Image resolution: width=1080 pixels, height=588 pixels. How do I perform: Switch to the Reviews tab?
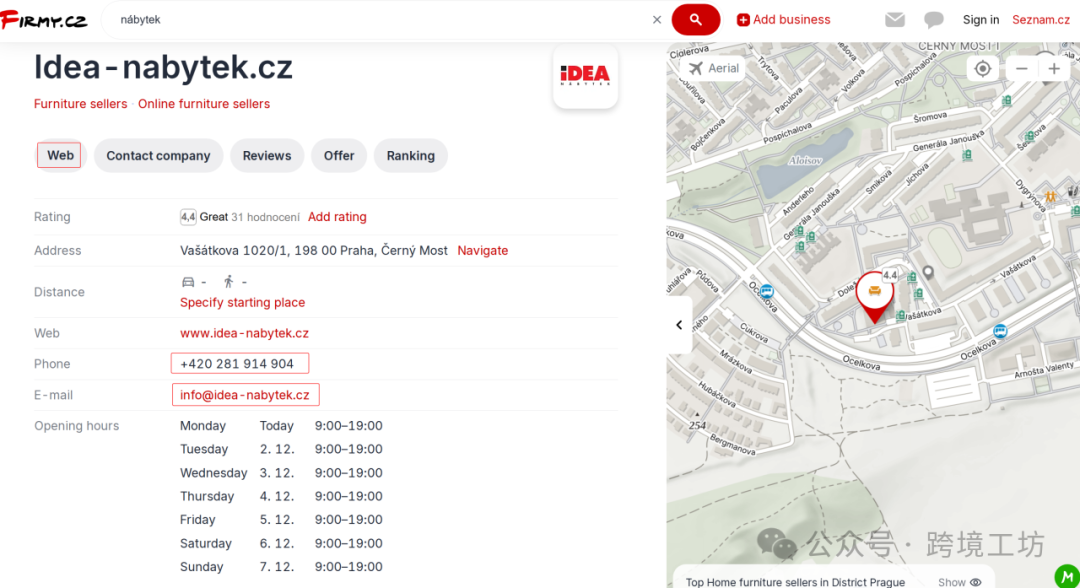[267, 156]
